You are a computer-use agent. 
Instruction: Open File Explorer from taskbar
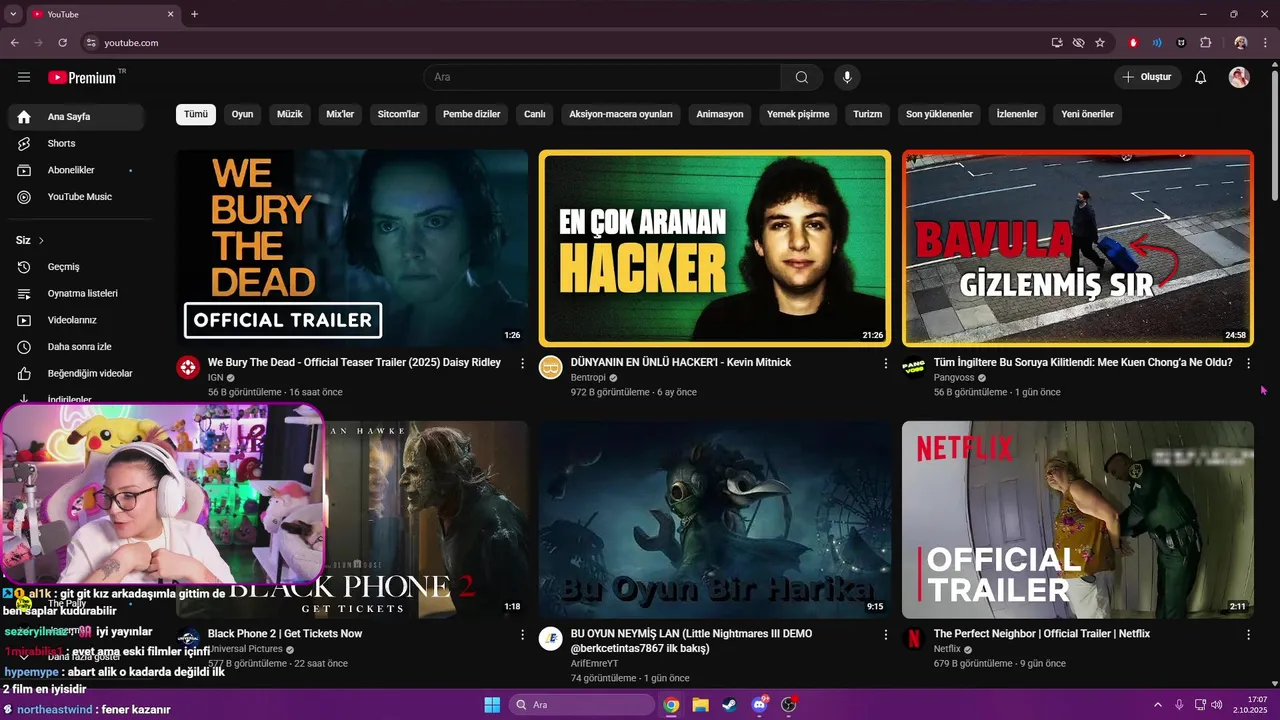(700, 705)
